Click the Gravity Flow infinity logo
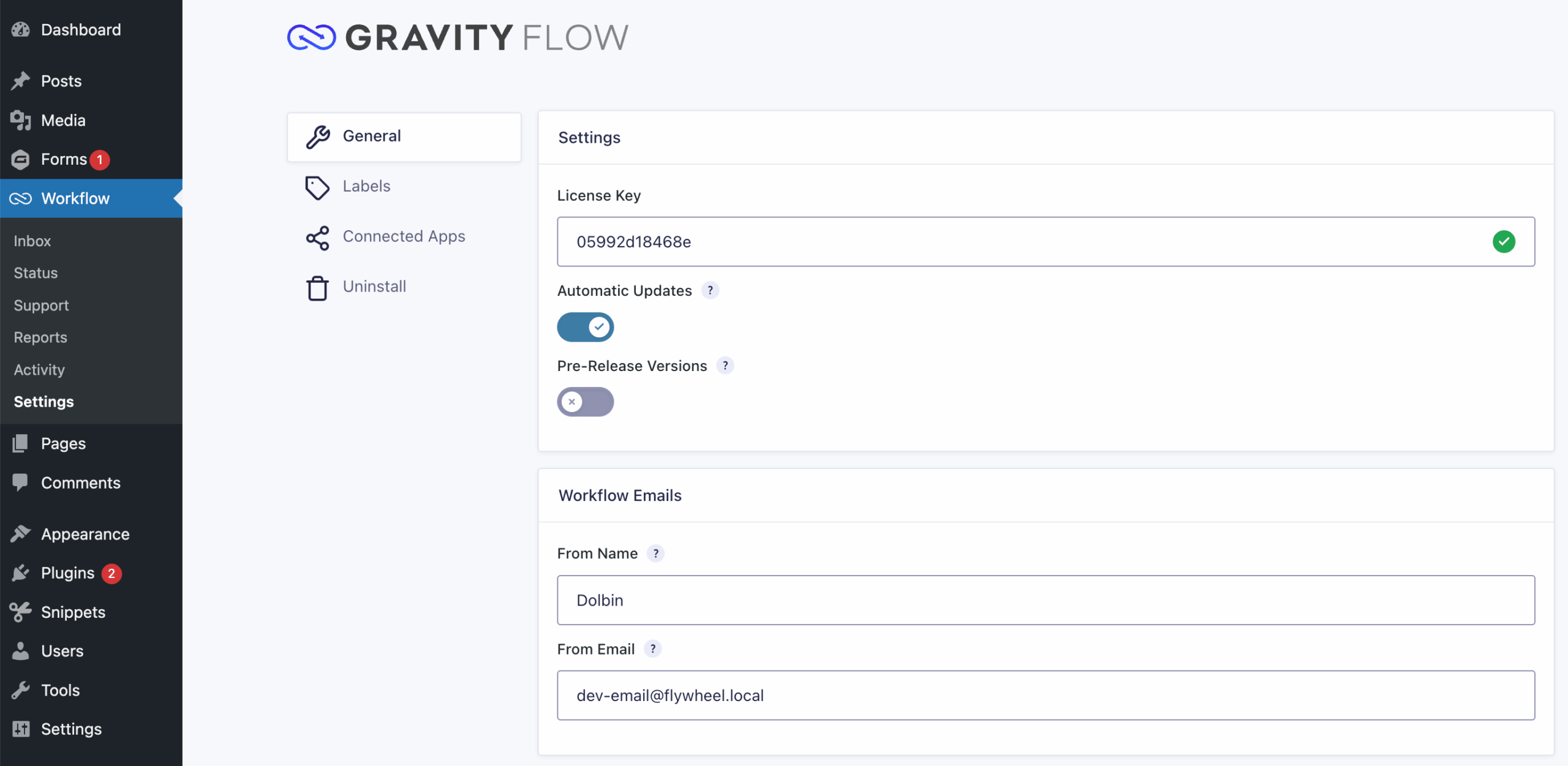1568x766 pixels. [311, 37]
